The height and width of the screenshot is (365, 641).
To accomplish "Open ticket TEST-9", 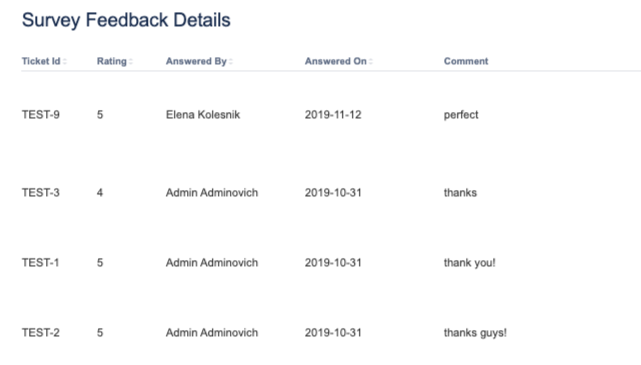I will [x=40, y=115].
